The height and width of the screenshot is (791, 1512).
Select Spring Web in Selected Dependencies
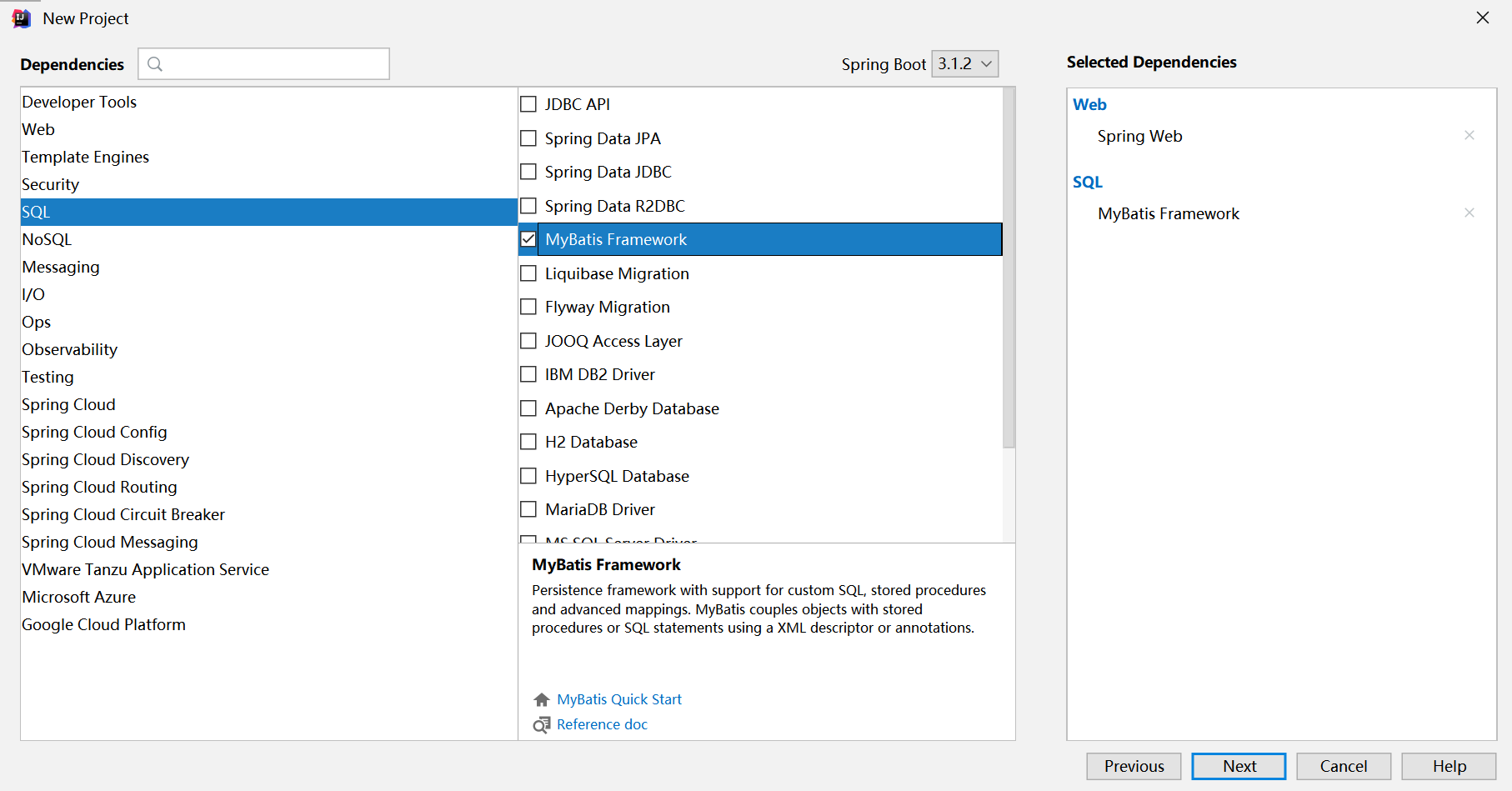(1139, 136)
